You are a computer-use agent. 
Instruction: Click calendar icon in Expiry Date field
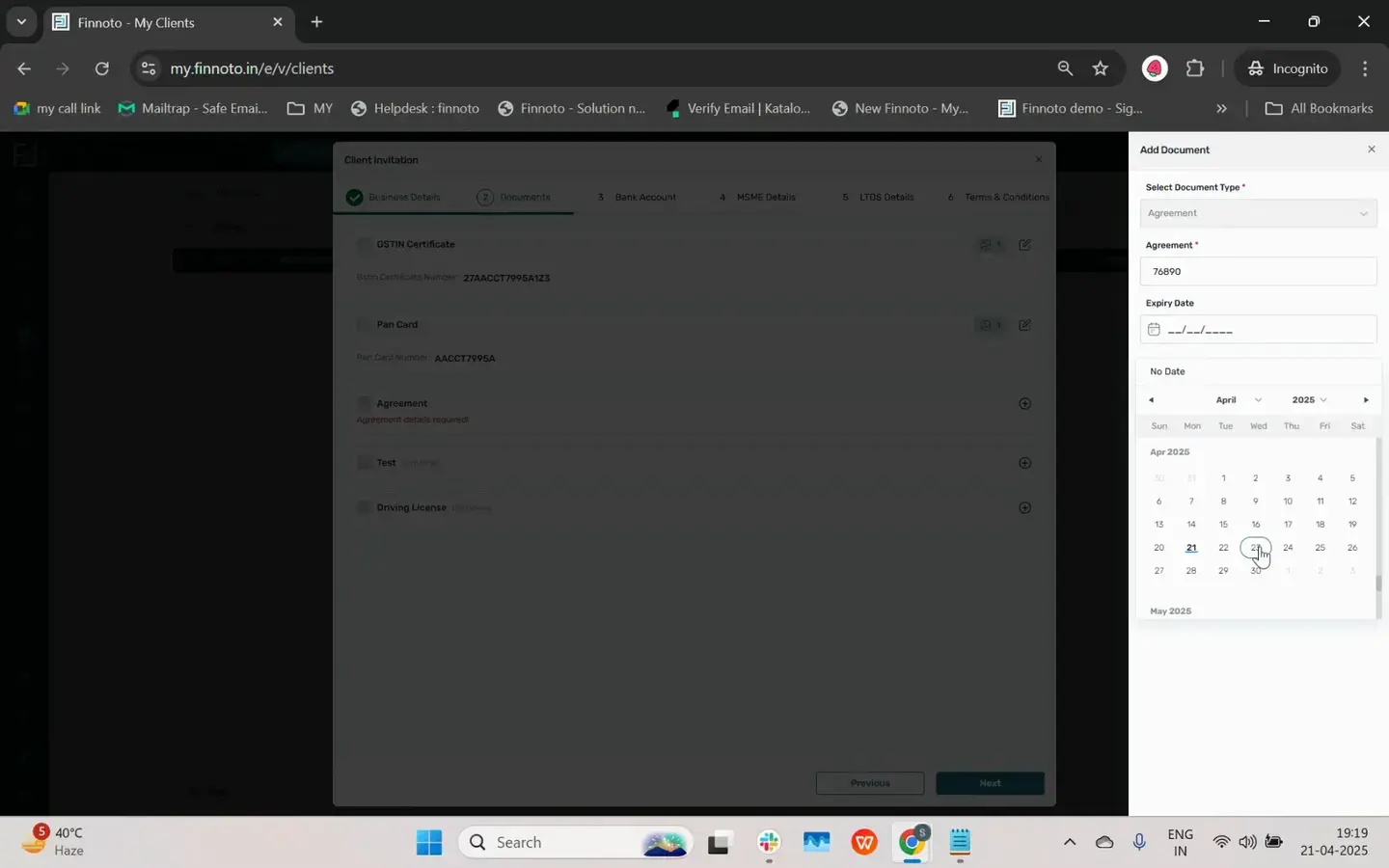[1154, 330]
